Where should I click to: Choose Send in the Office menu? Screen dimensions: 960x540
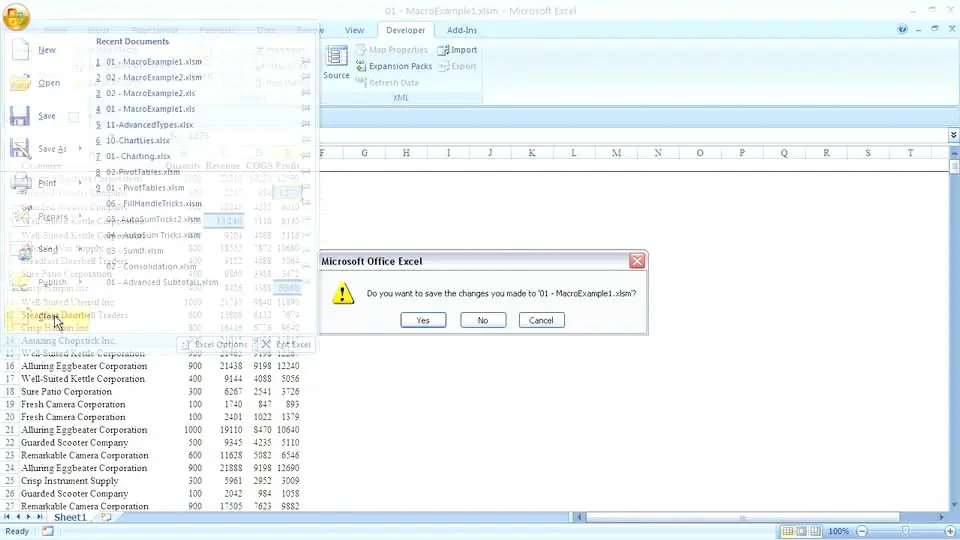coord(48,249)
